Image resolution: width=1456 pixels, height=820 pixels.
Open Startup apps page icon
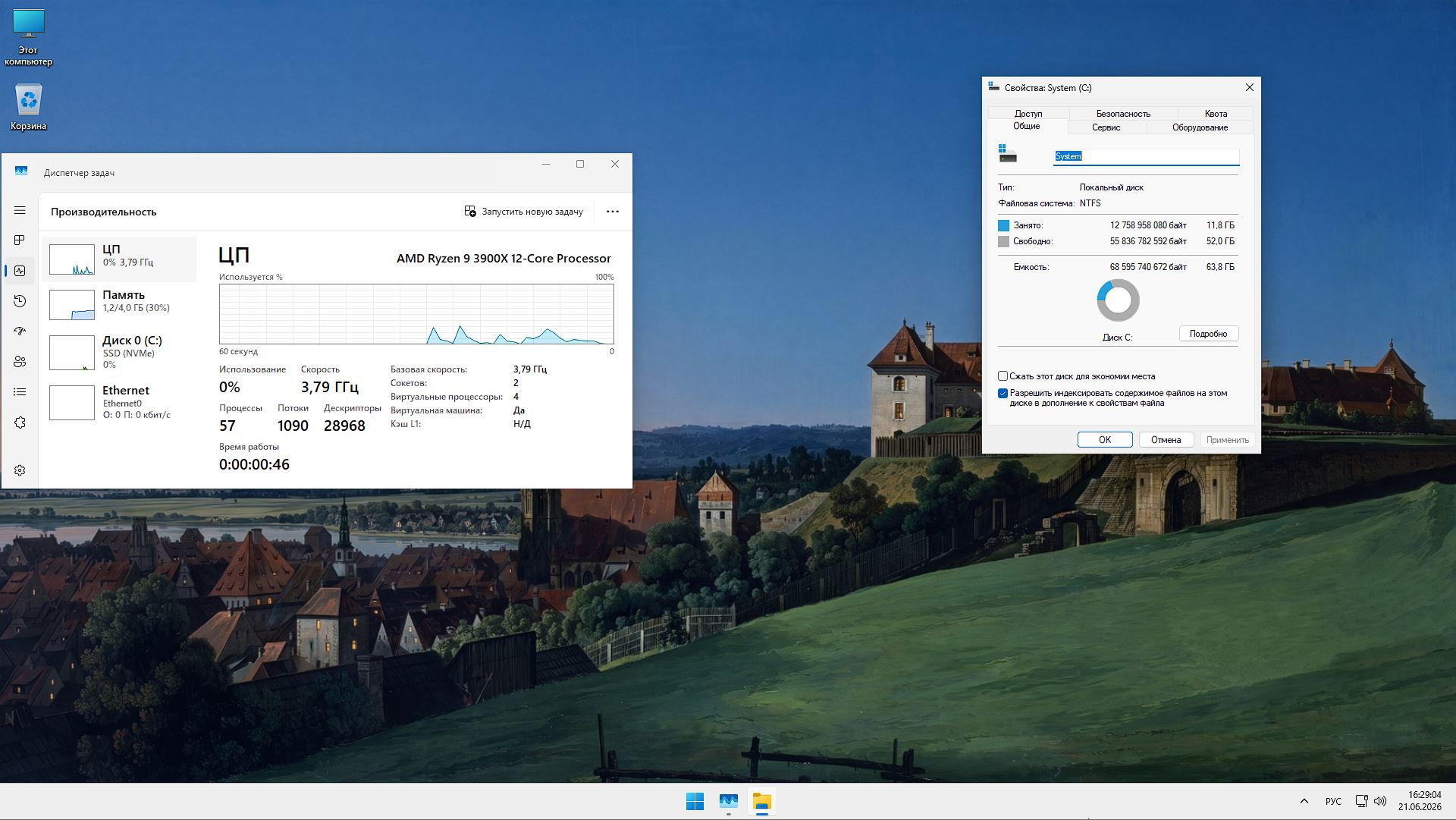click(20, 331)
